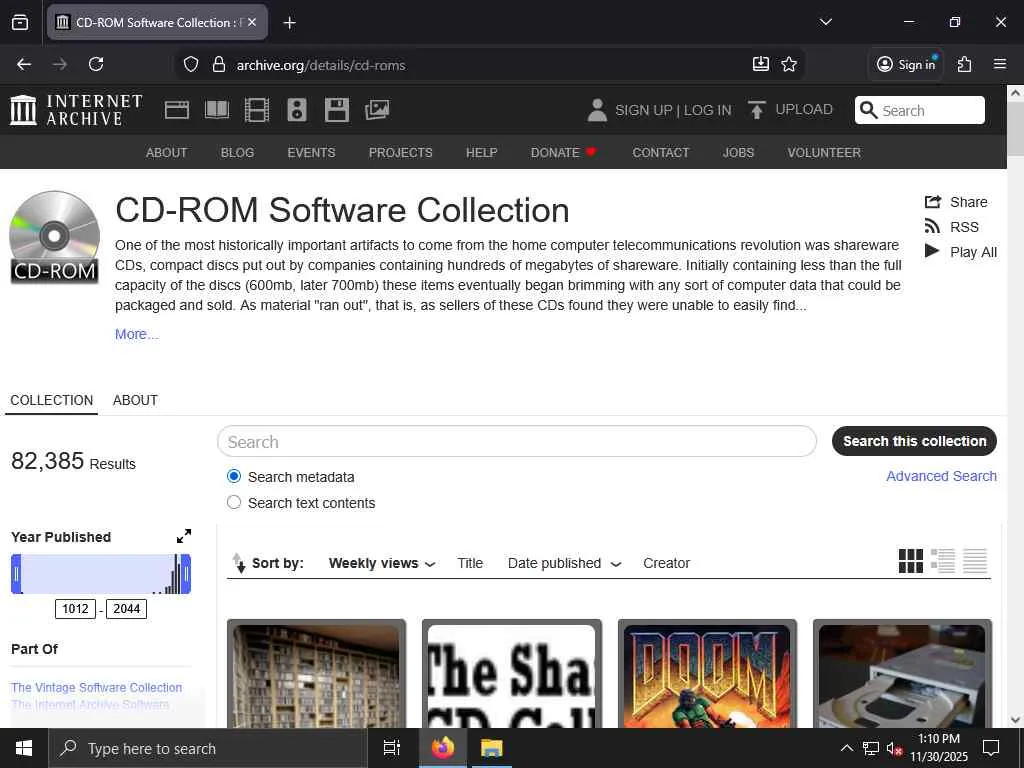Screen dimensions: 1024x768
Task: Open ABOUT in the top navigation
Action: click(167, 152)
